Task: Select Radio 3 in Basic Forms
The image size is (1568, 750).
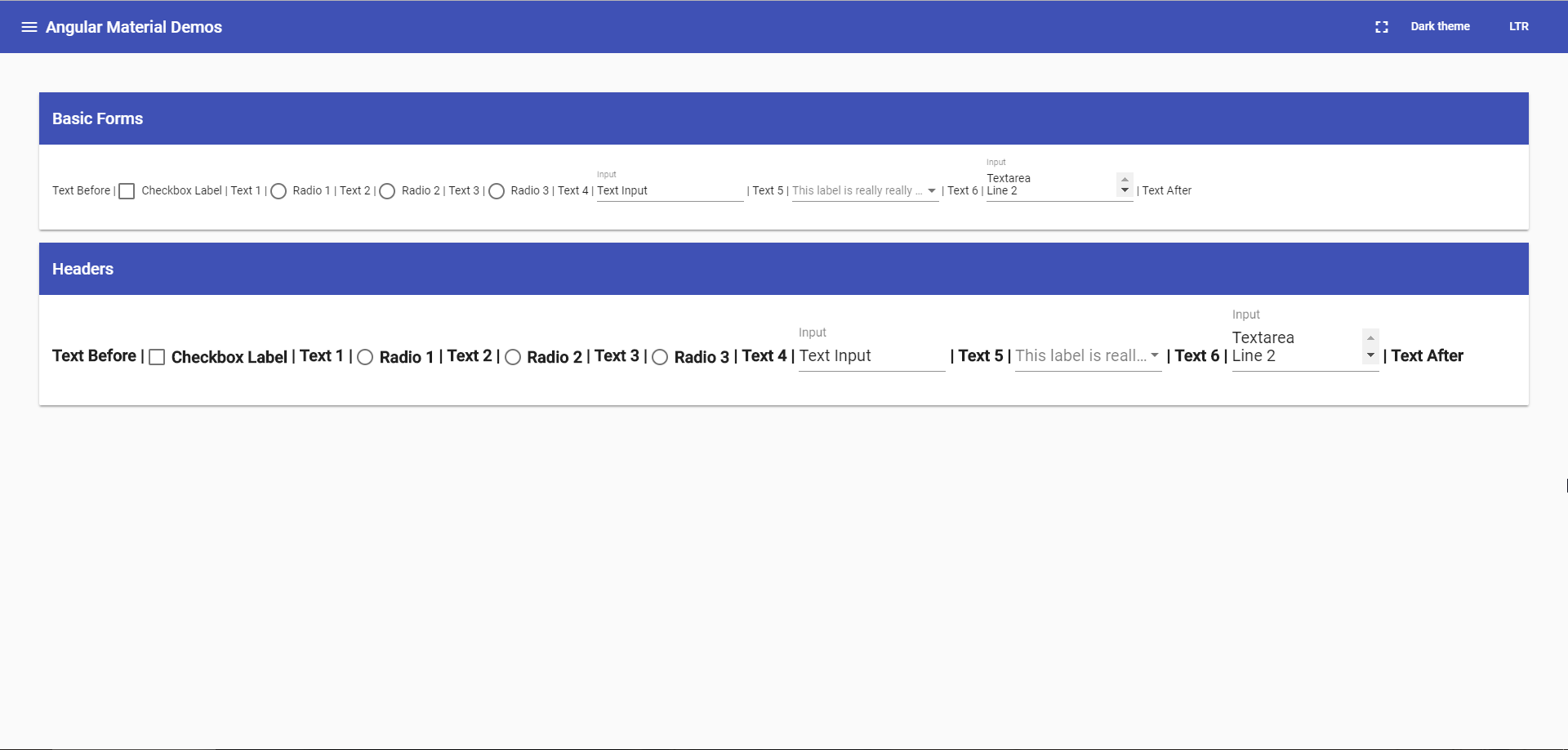Action: 497,191
